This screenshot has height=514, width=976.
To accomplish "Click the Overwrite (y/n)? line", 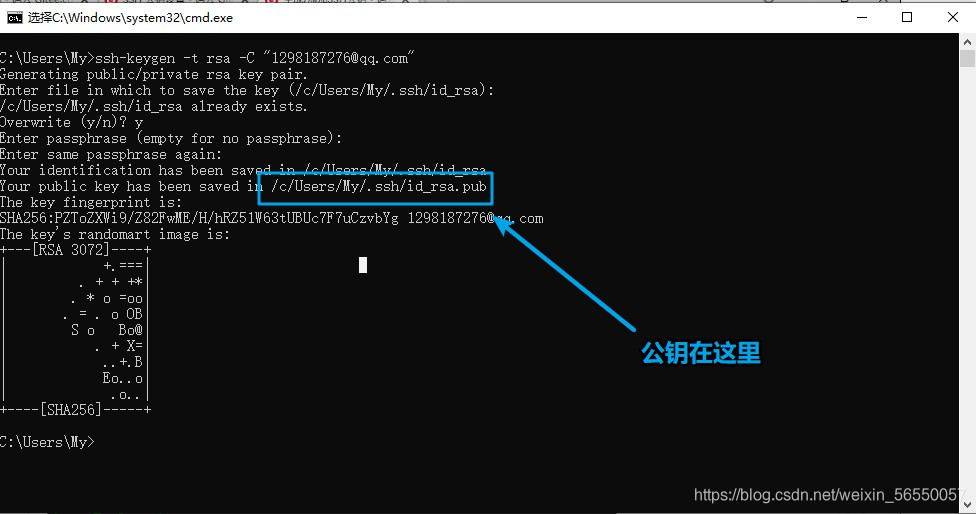I will (72, 123).
